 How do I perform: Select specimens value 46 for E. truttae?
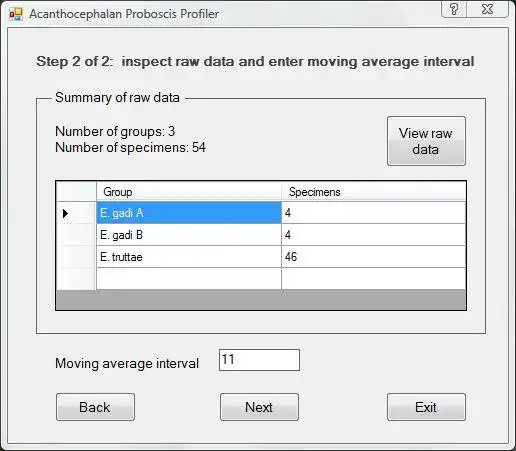374,257
